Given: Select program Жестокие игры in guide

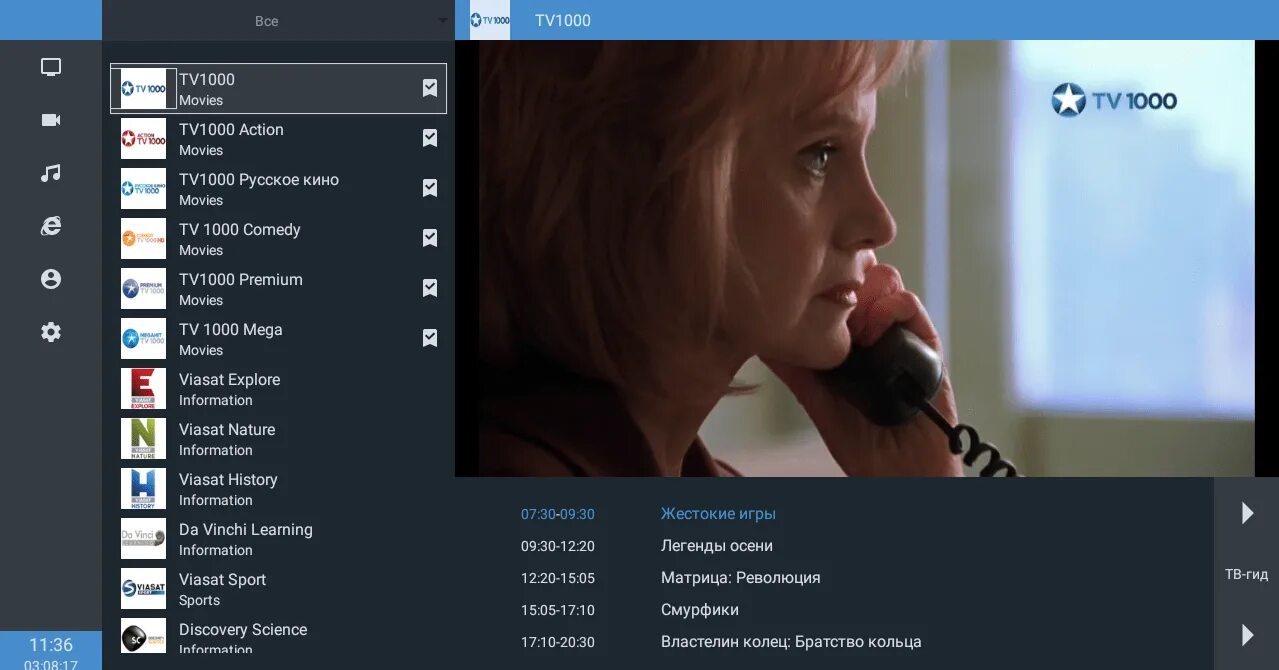Looking at the screenshot, I should pos(718,514).
